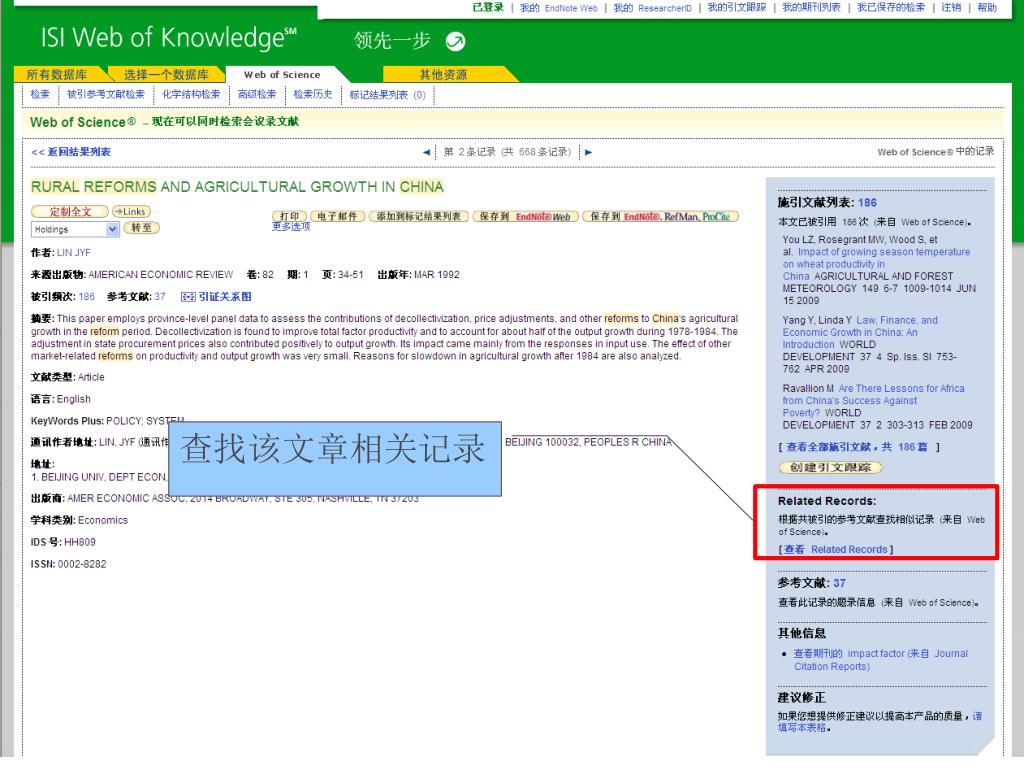
Task: Open 查看期刊的 impact factor link
Action: pyautogui.click(x=880, y=660)
